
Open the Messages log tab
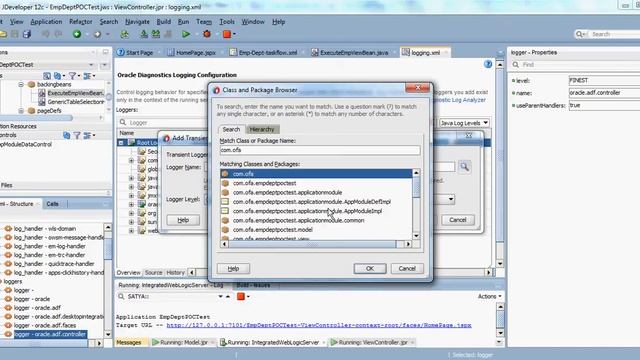pyautogui.click(x=129, y=342)
